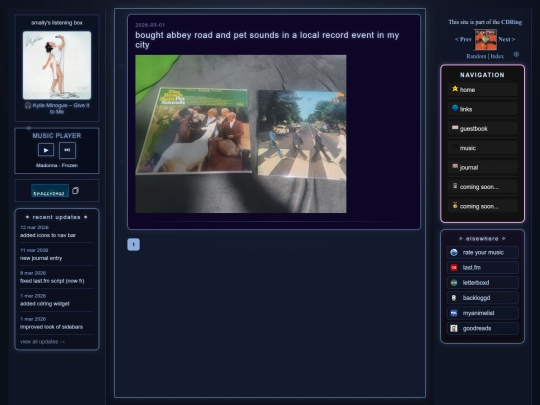
Task: Click 'Madonna - Frozen' track label
Action: coord(57,165)
